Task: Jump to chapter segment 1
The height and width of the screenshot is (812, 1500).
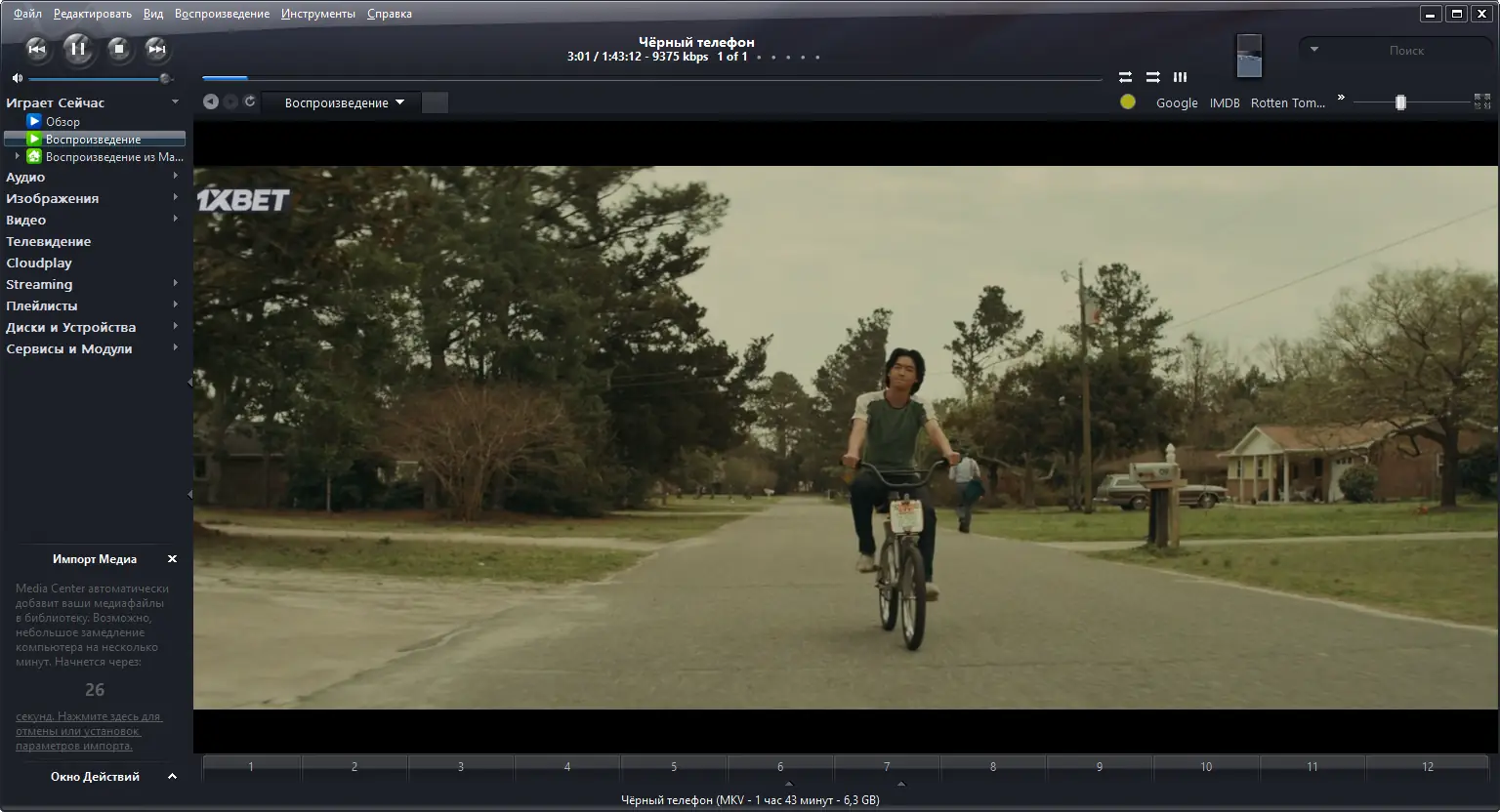Action: [x=251, y=767]
